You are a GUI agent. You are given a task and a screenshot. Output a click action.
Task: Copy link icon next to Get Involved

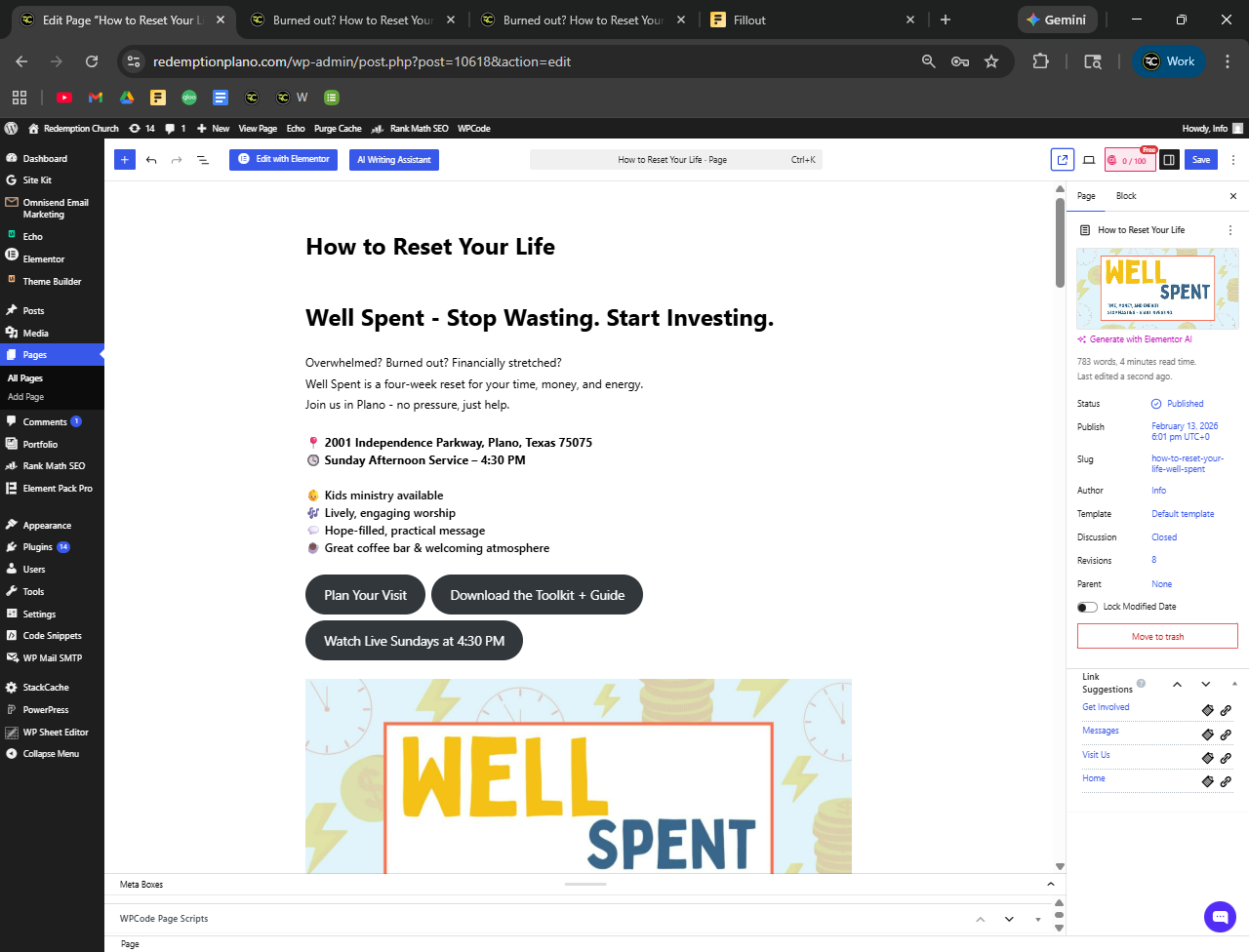(x=1207, y=710)
